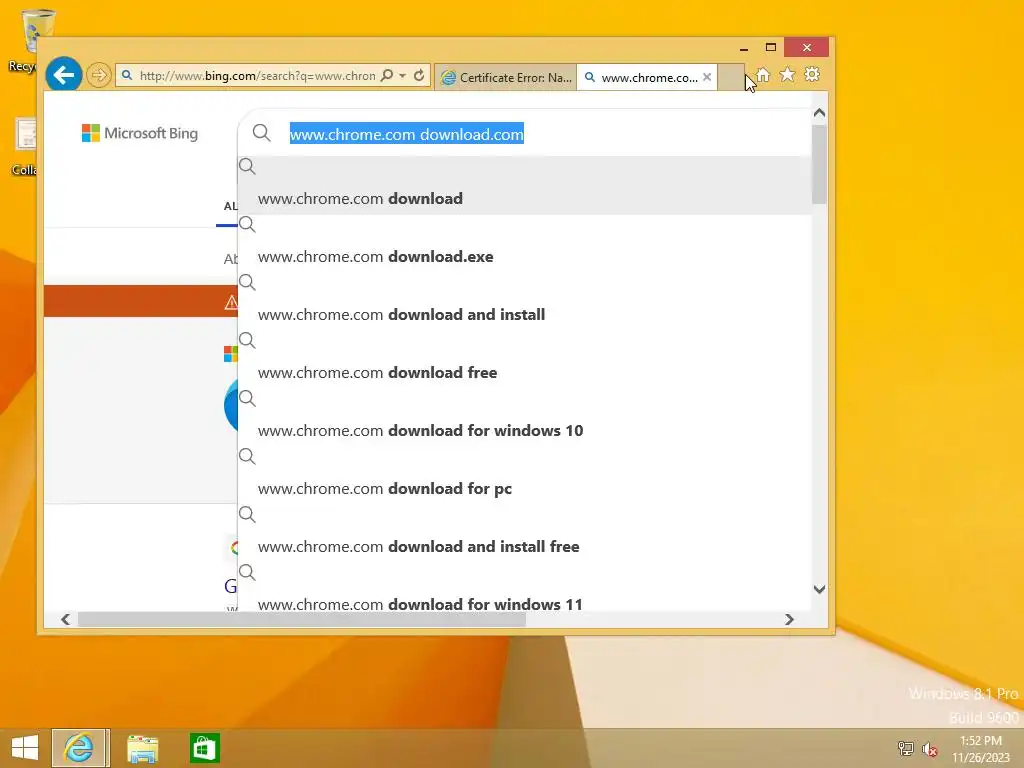Open the Windows Start button
This screenshot has width=1024, height=768.
[25, 748]
